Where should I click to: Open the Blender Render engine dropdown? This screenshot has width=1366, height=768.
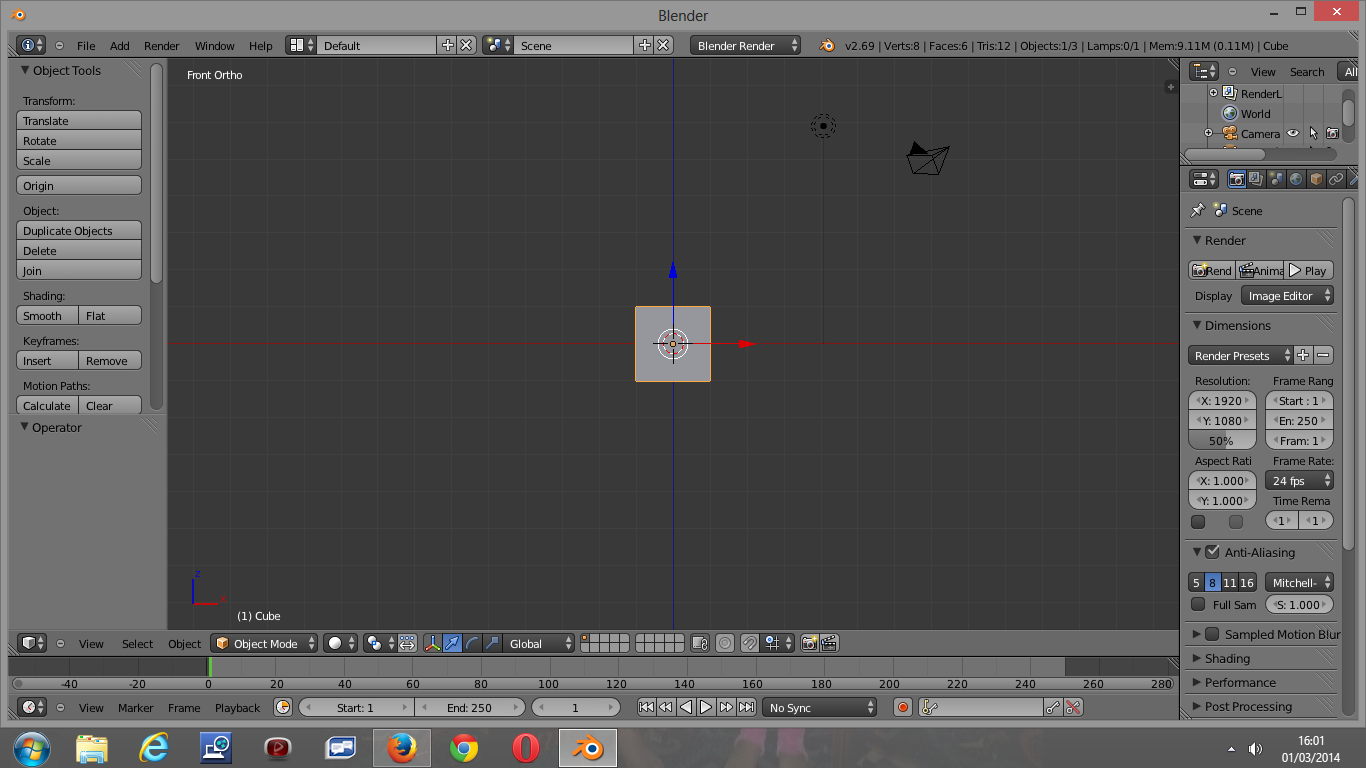[x=745, y=45]
